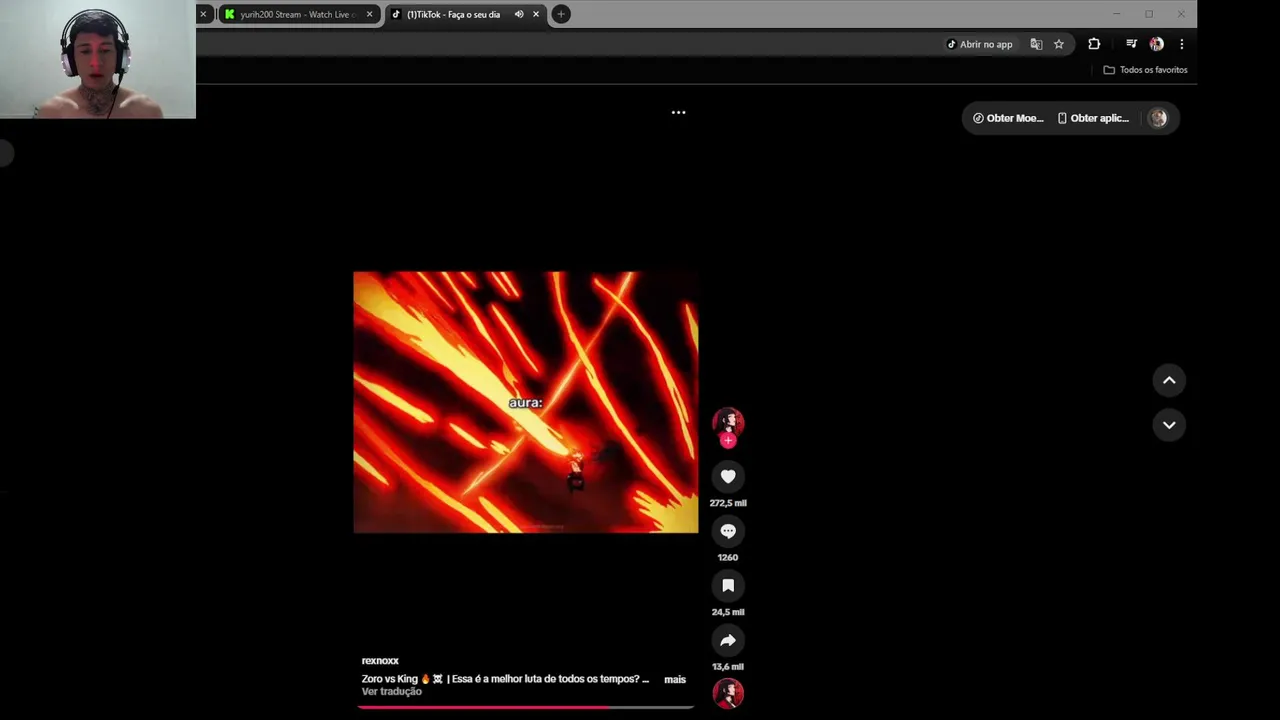Bookmark this page with the star icon
The image size is (1280, 720).
tap(1059, 44)
